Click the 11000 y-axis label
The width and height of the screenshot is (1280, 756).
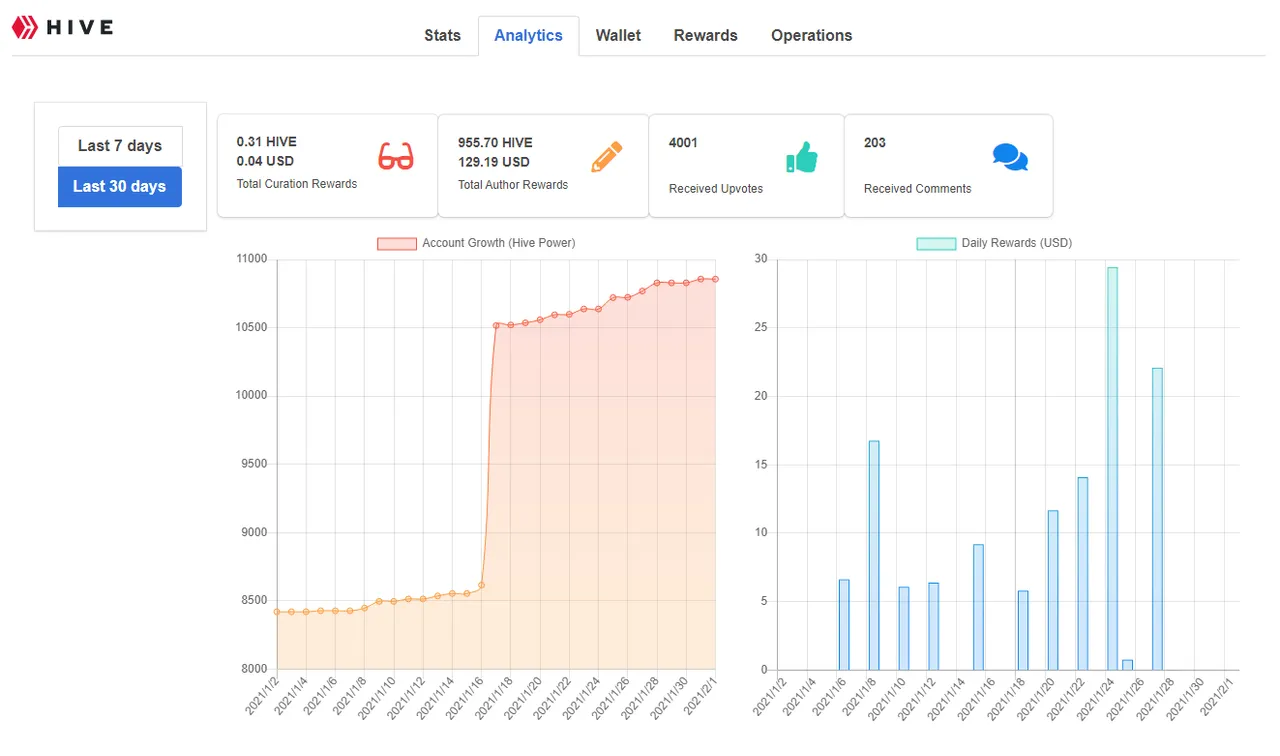pyautogui.click(x=251, y=259)
